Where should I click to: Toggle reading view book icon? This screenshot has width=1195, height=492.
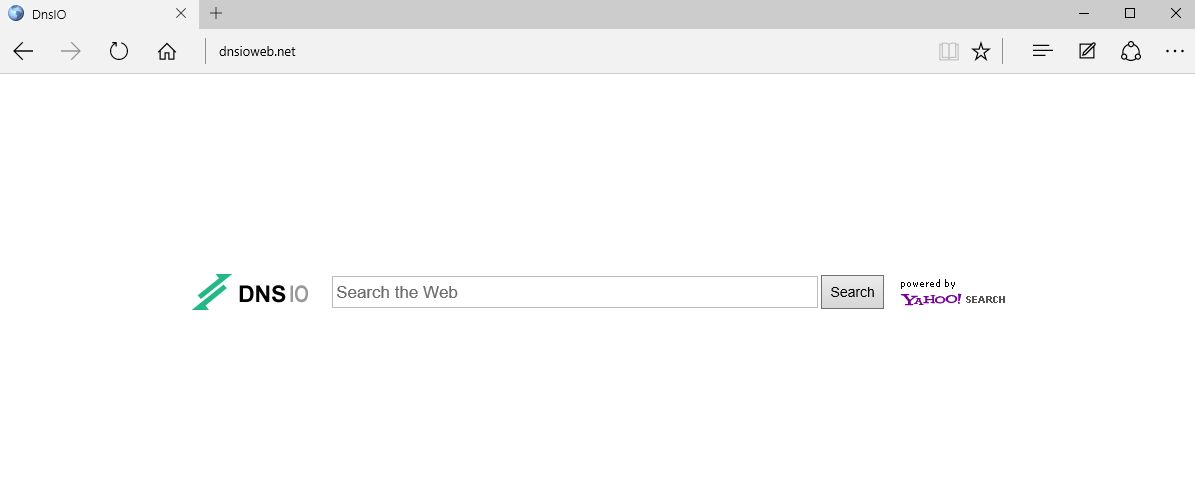click(x=948, y=51)
